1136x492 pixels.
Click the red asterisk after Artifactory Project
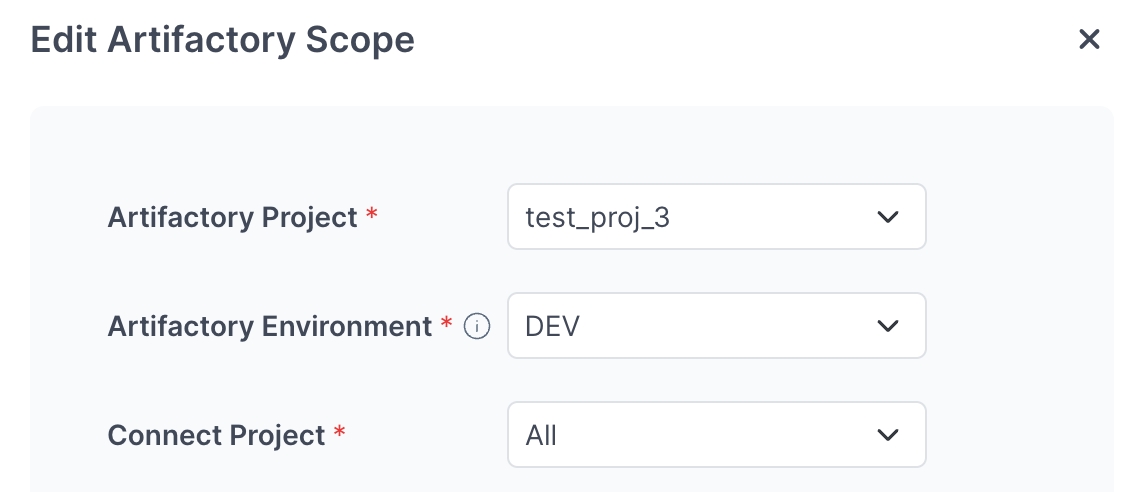372,216
